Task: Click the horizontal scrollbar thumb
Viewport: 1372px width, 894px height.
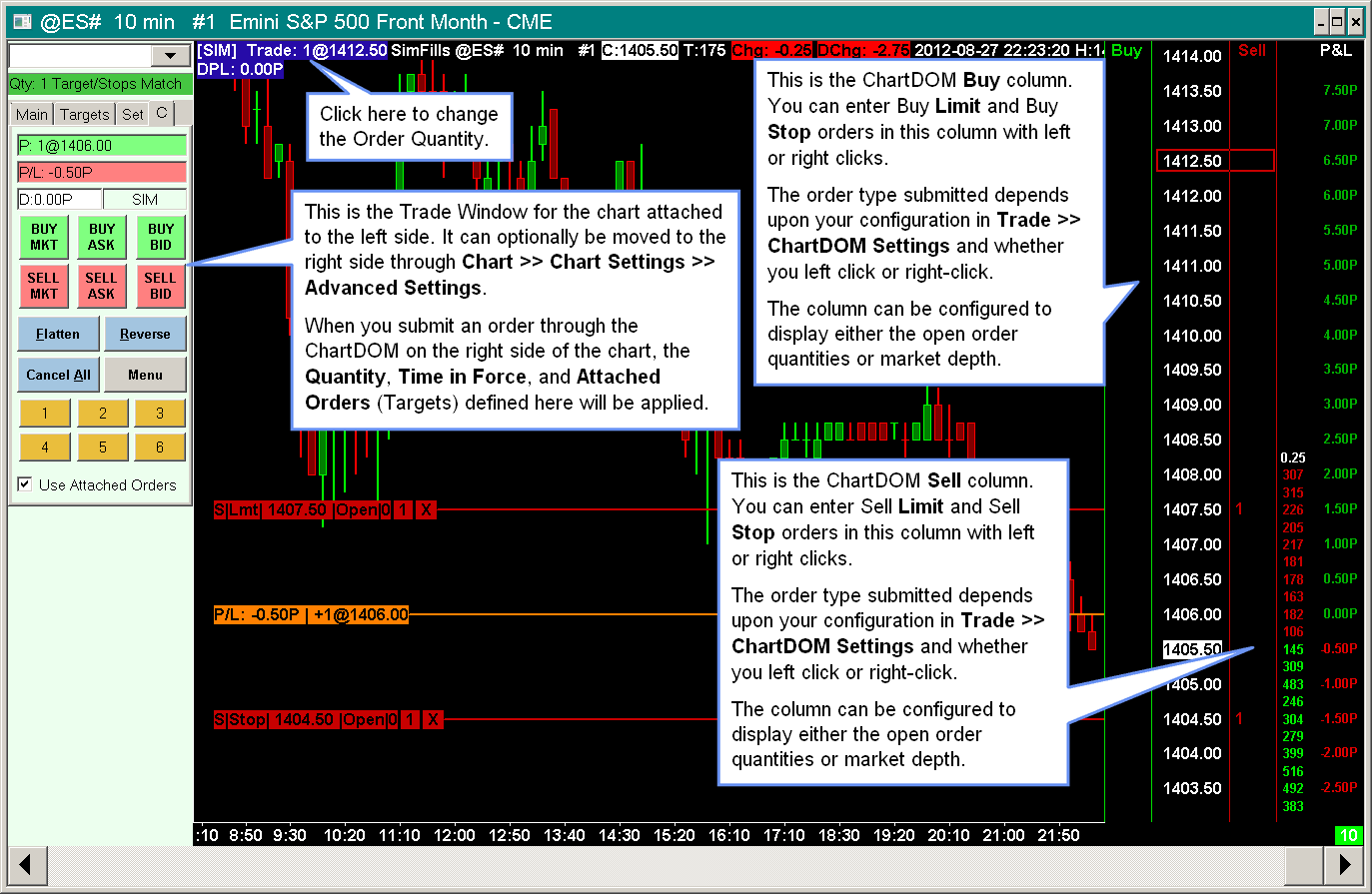Action: coord(1304,865)
